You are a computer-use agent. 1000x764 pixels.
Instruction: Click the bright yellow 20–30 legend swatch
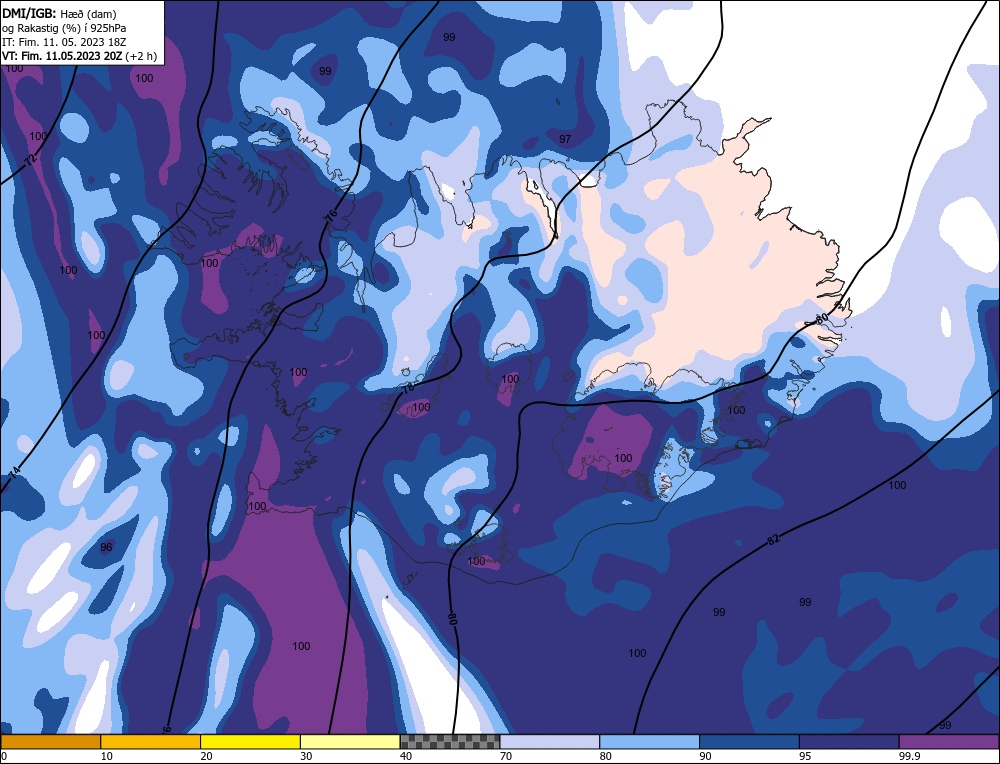(x=250, y=742)
